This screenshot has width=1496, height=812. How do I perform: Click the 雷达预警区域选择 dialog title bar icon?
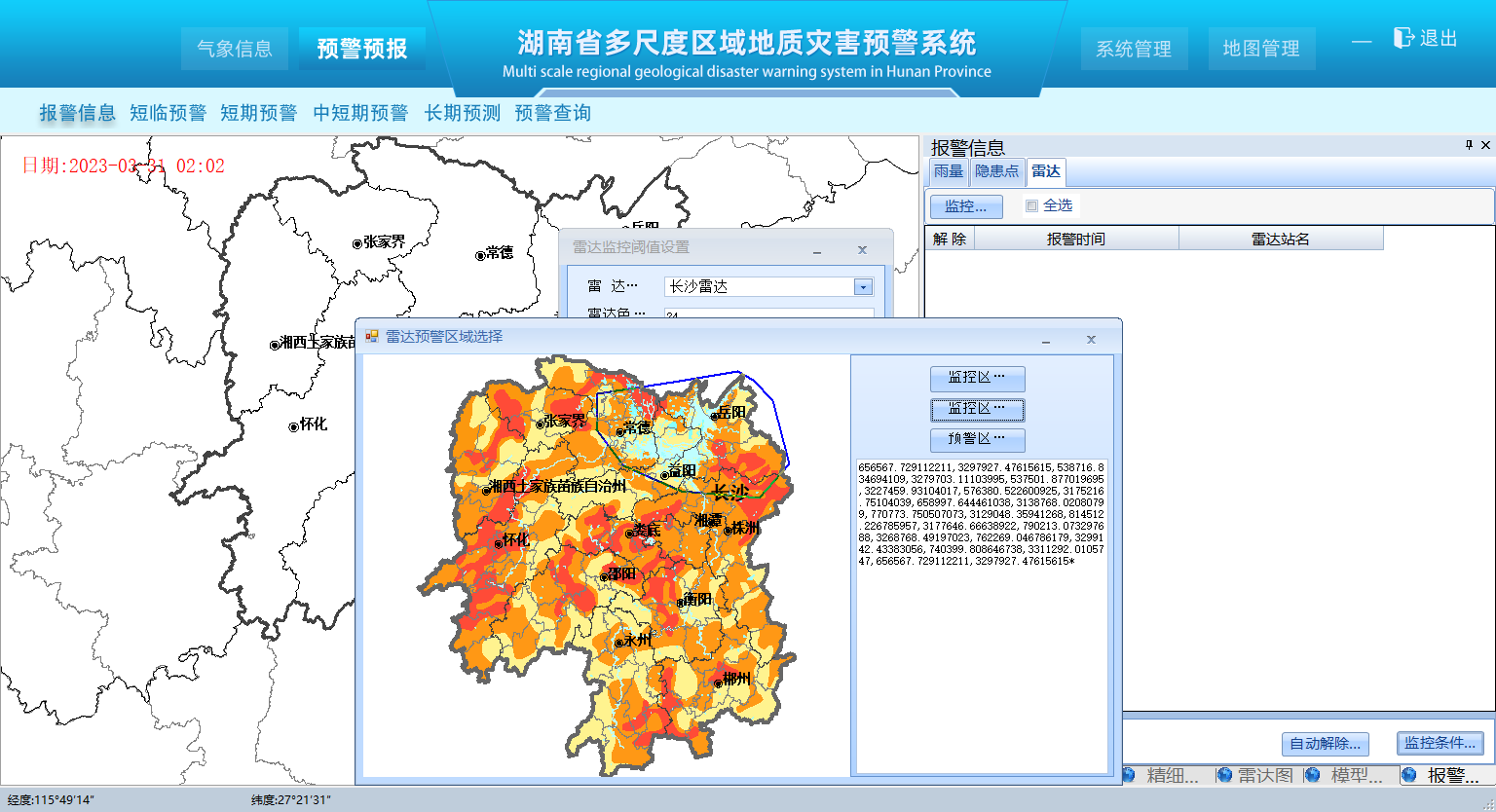(373, 338)
